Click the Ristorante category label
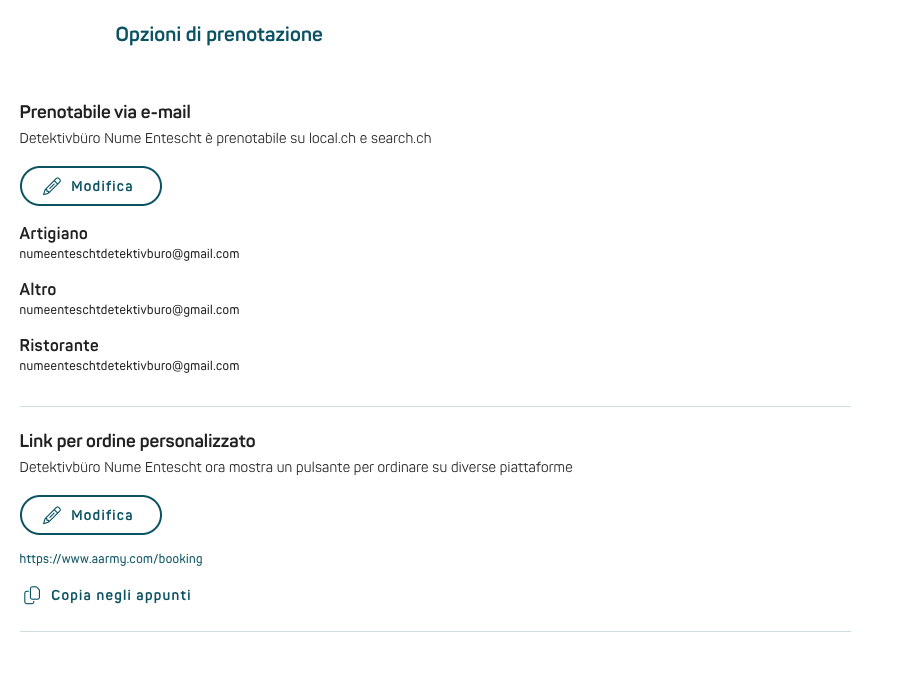The height and width of the screenshot is (675, 916). tap(59, 345)
